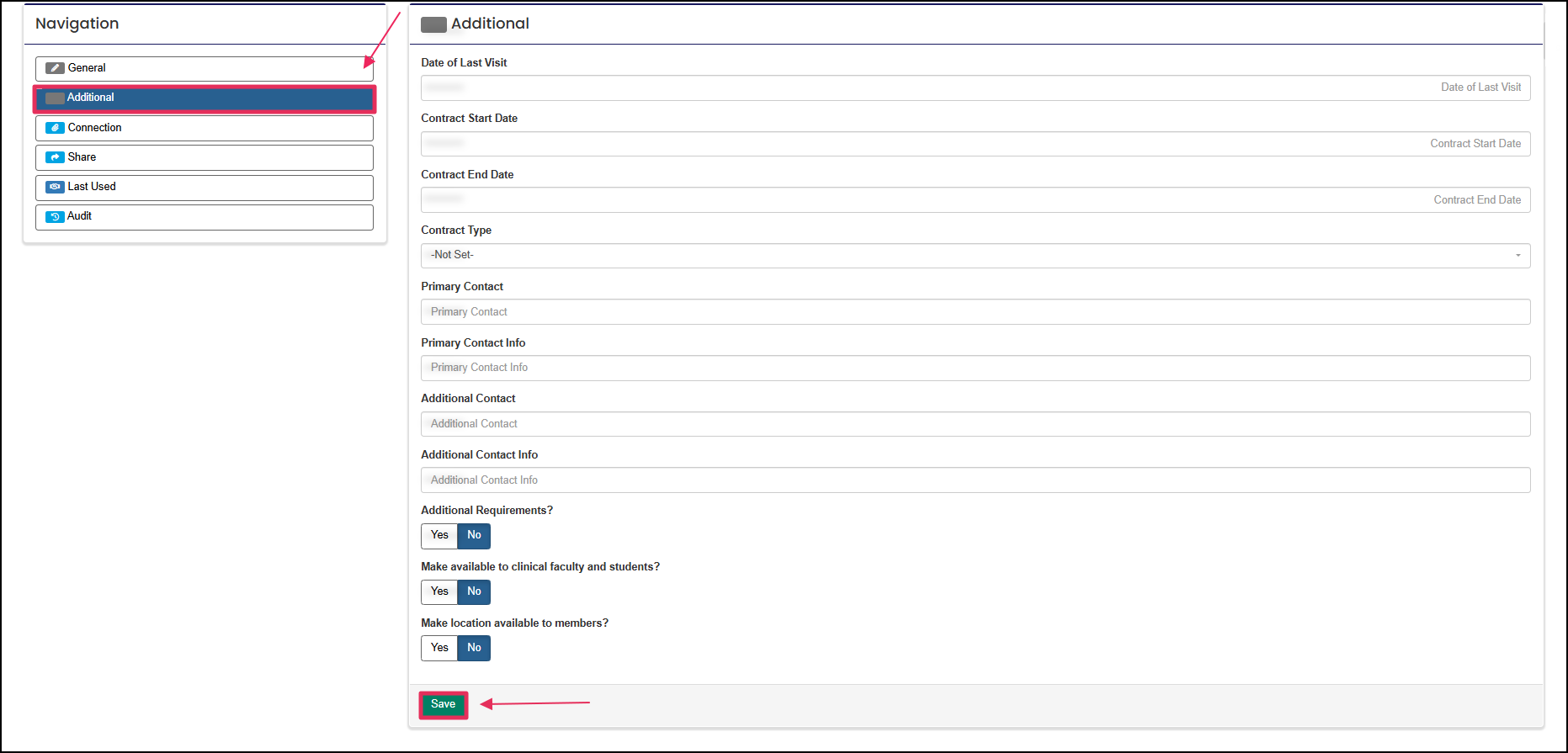
Task: Click the Save button
Action: pos(444,705)
